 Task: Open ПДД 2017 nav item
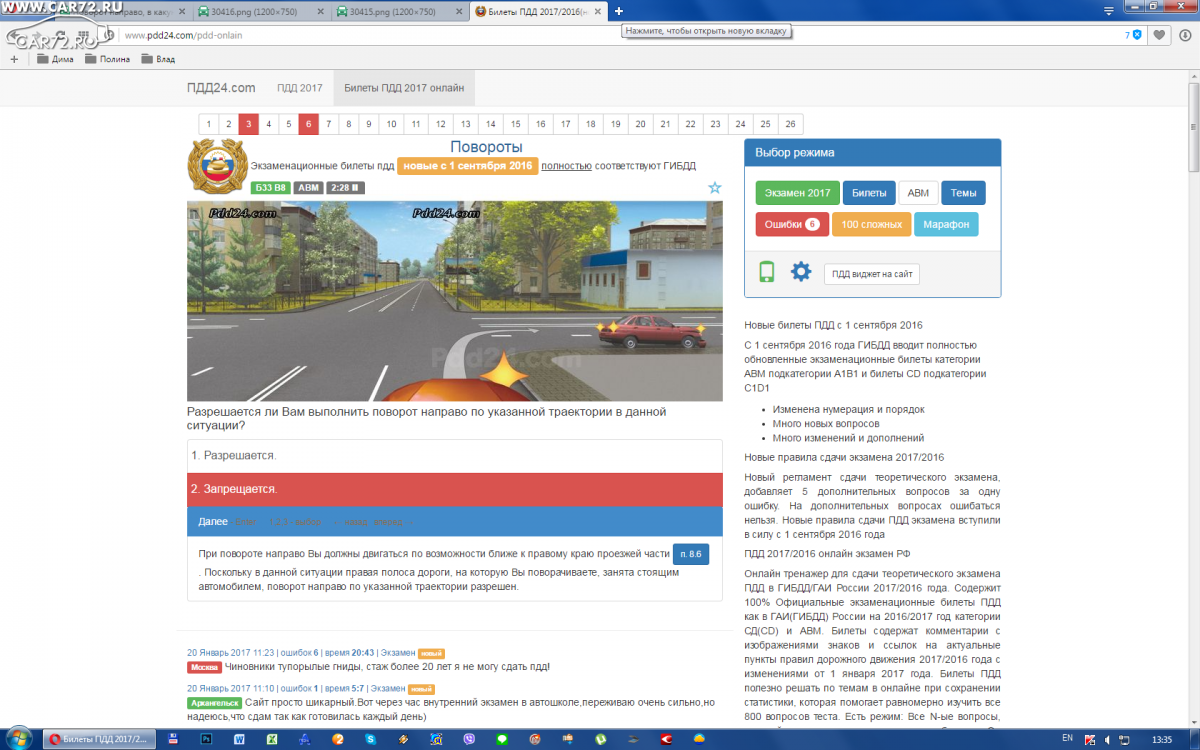[300, 88]
